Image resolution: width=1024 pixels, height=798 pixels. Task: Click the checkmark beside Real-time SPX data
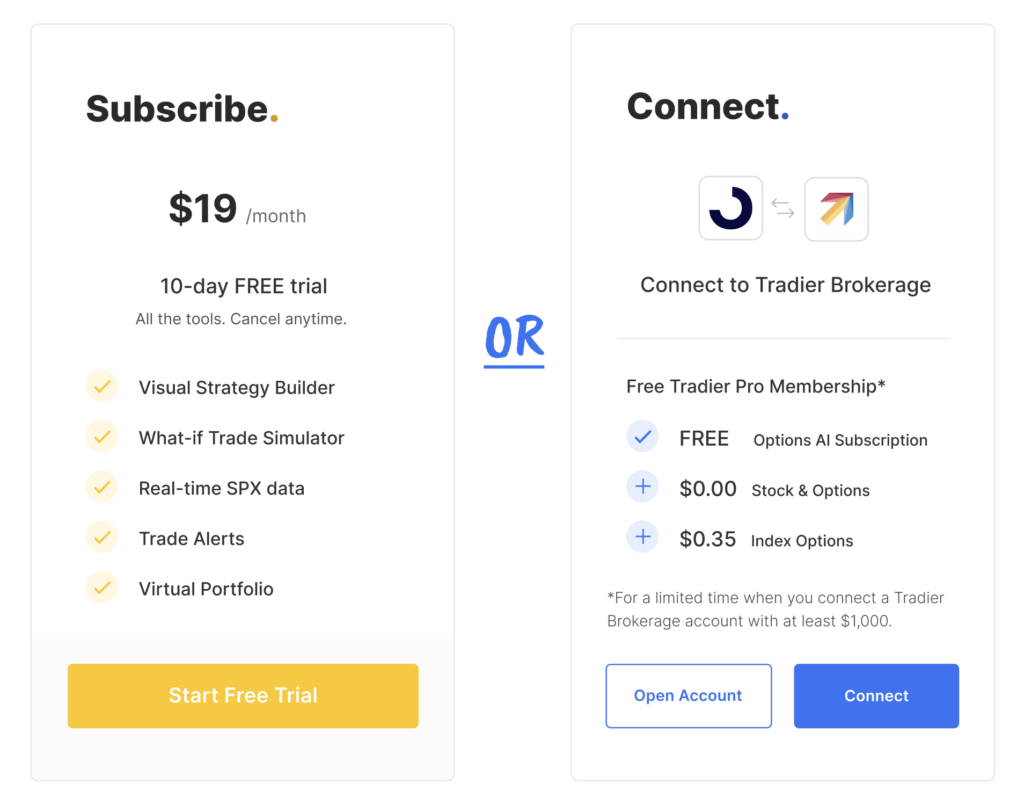[x=102, y=487]
